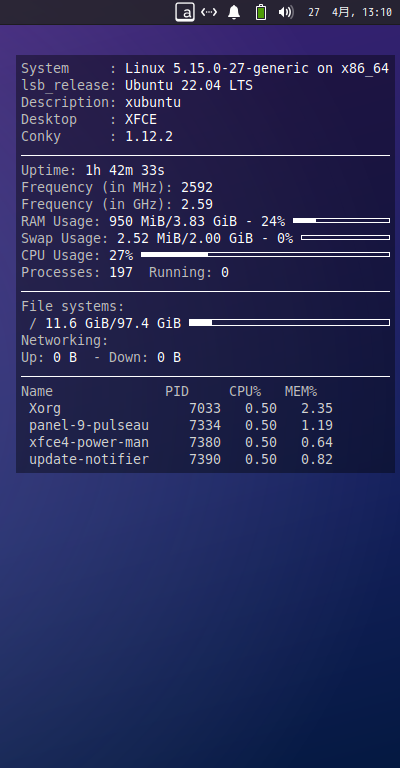The width and height of the screenshot is (400, 768).
Task: Open the input method 'a' indicator
Action: pos(185,12)
